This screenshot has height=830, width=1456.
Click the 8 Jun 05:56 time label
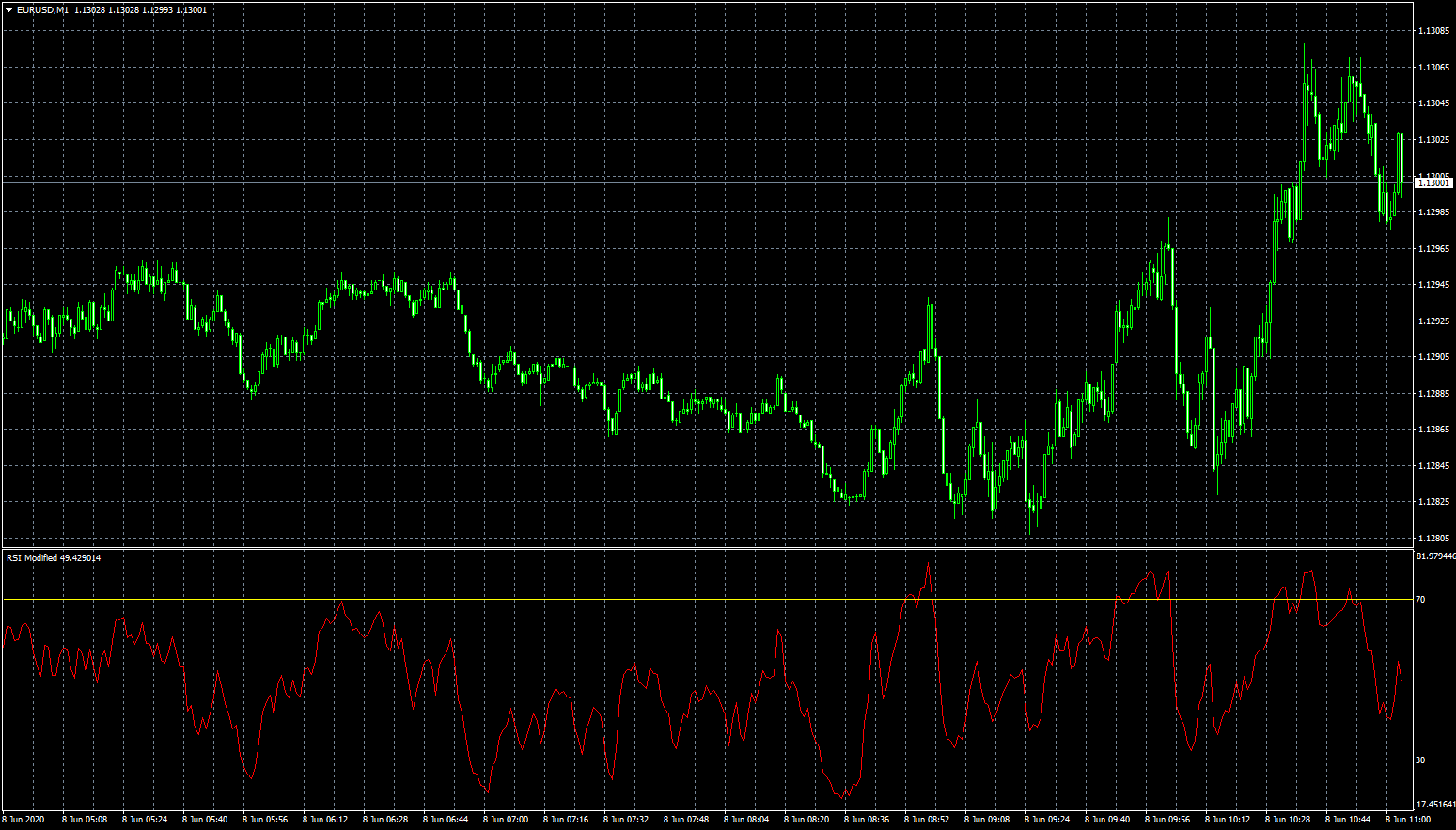point(265,820)
